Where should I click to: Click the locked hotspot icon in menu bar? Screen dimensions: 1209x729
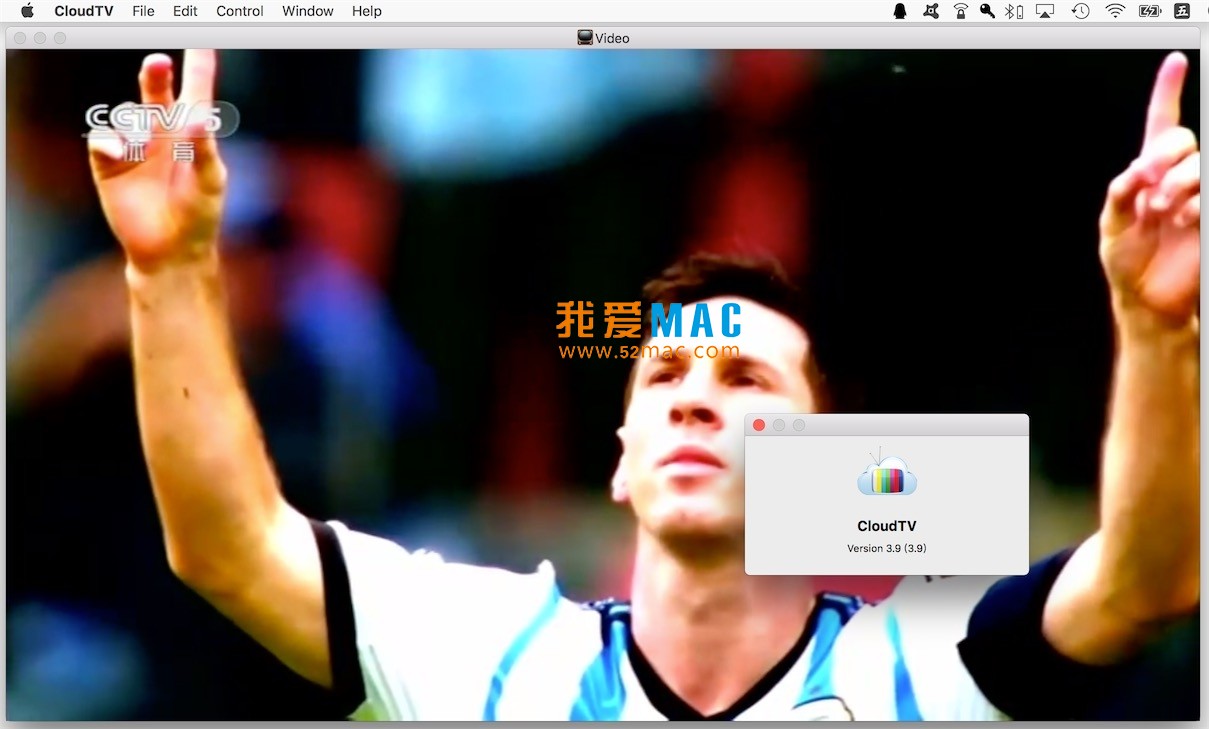[x=959, y=11]
